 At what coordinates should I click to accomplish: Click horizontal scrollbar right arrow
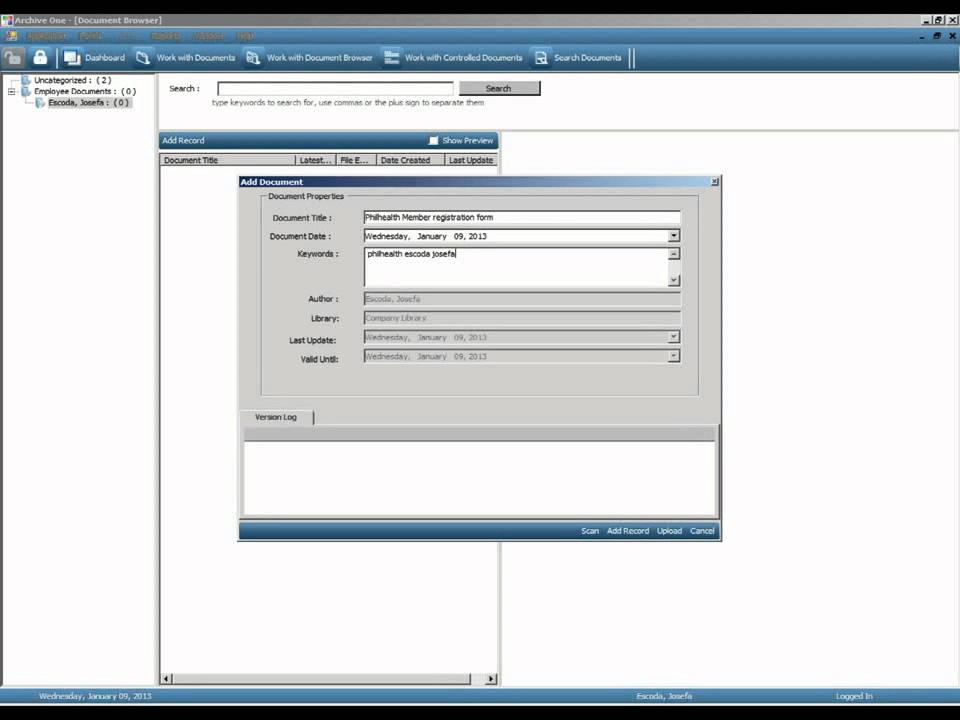pyautogui.click(x=491, y=678)
